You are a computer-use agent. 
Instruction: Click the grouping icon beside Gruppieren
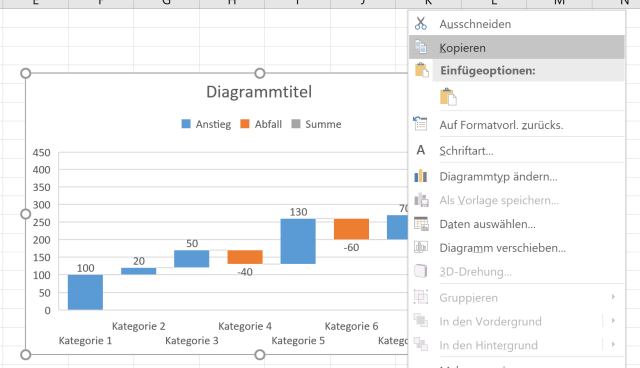(421, 297)
